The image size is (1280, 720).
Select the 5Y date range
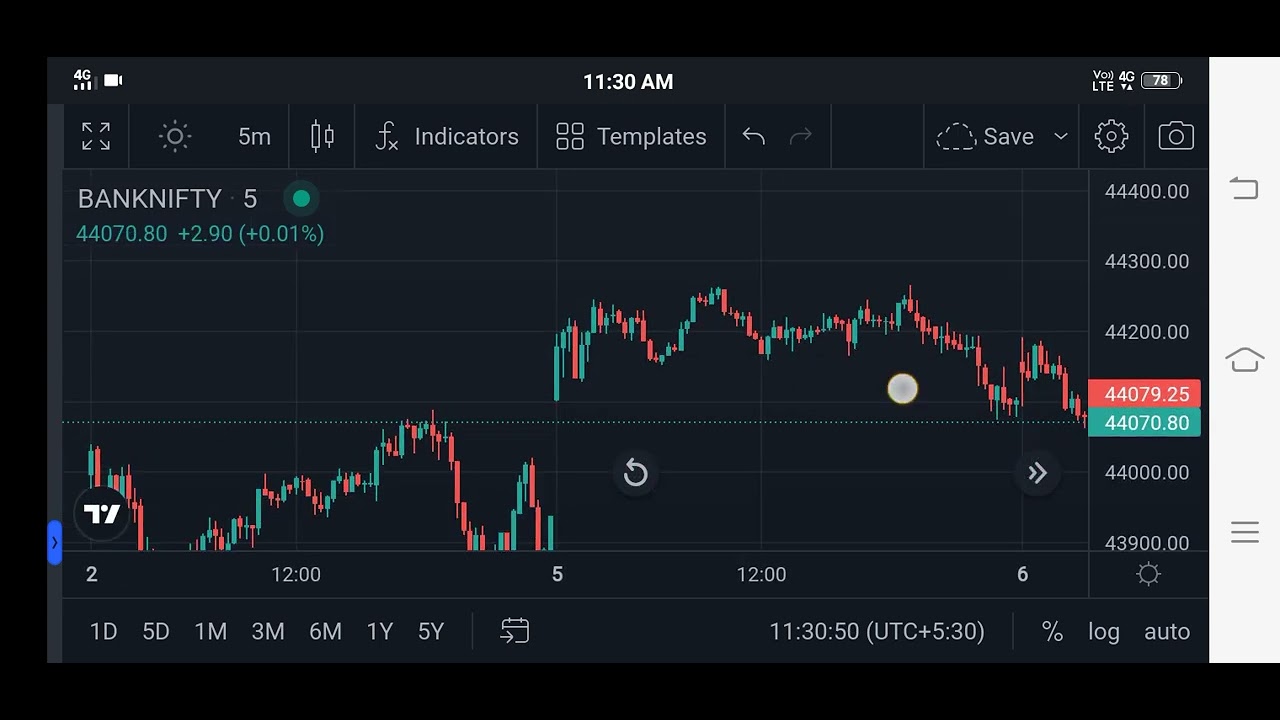431,632
